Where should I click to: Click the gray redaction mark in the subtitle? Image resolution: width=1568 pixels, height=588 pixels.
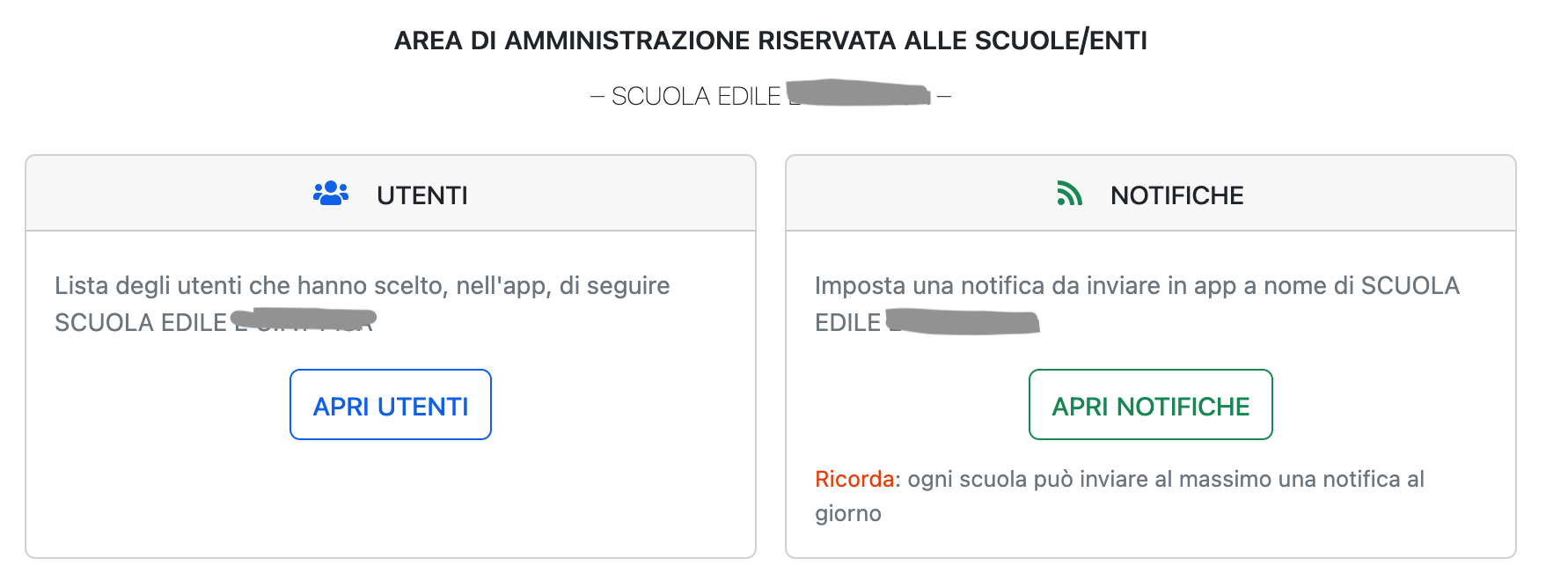(x=858, y=92)
